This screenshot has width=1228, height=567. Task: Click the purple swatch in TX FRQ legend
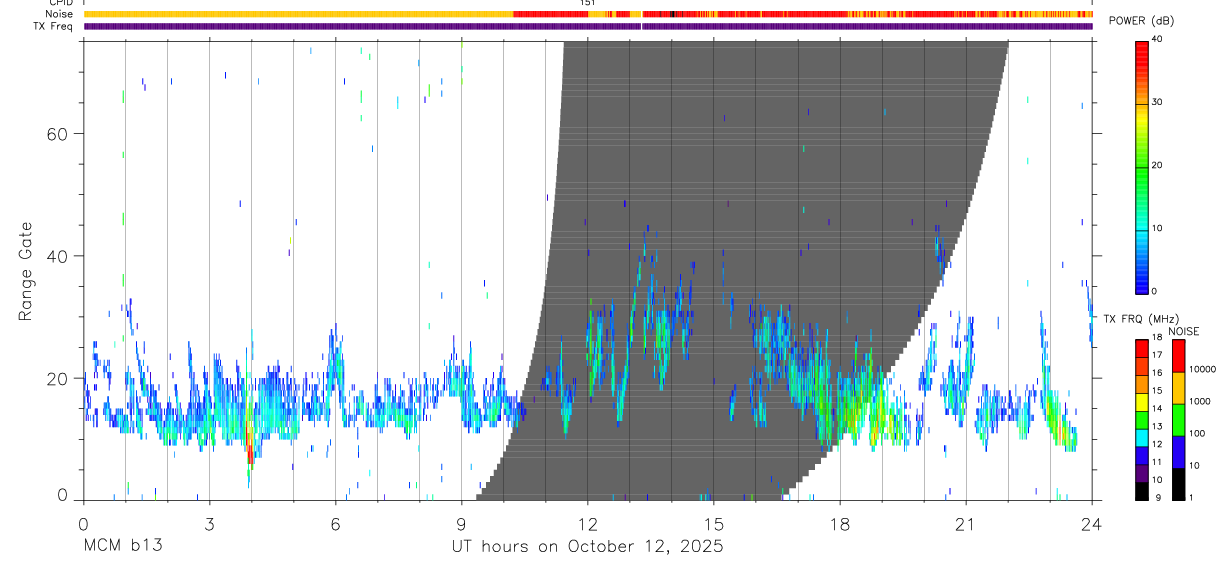(1141, 474)
